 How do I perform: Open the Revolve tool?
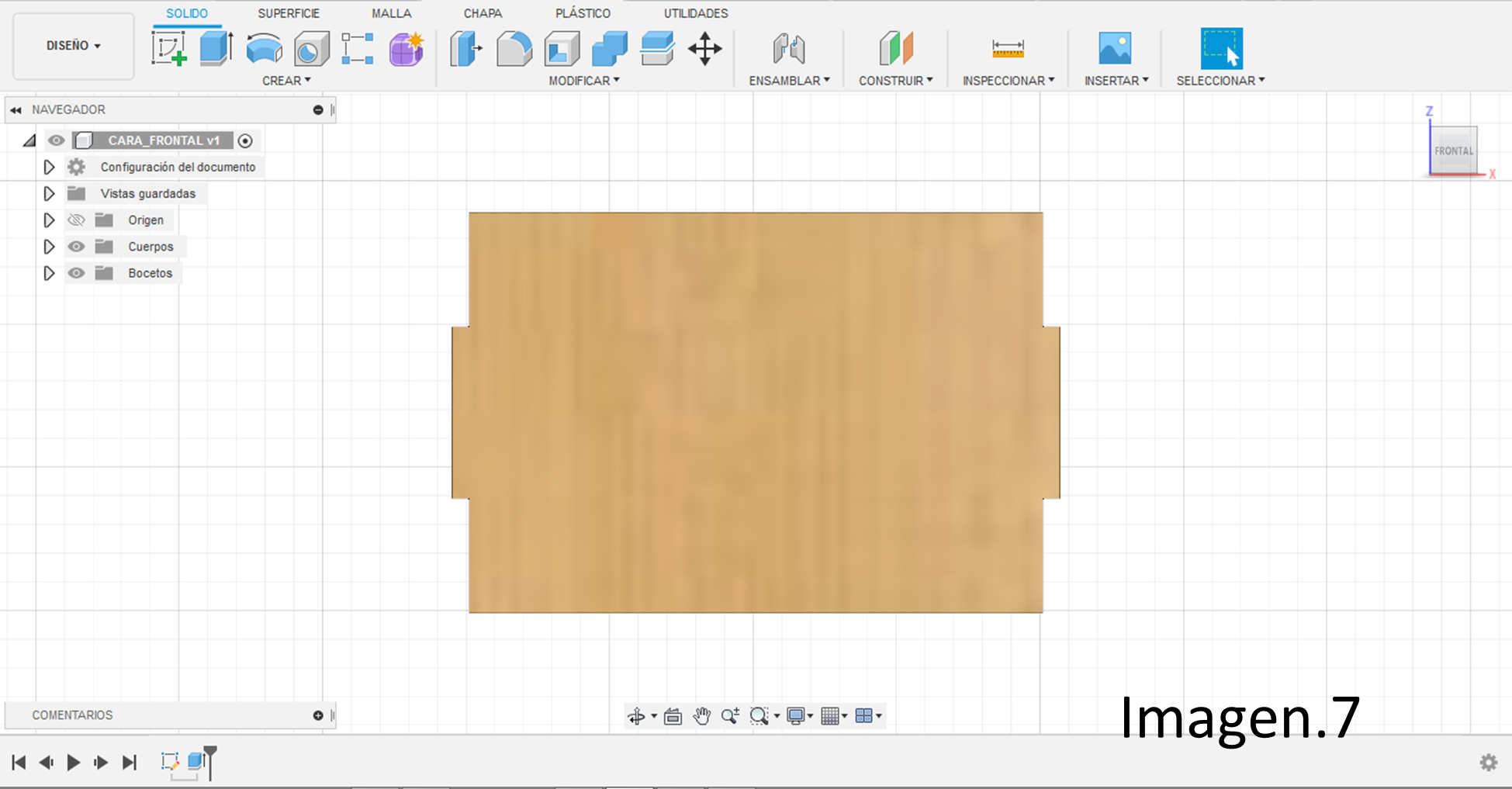click(263, 48)
